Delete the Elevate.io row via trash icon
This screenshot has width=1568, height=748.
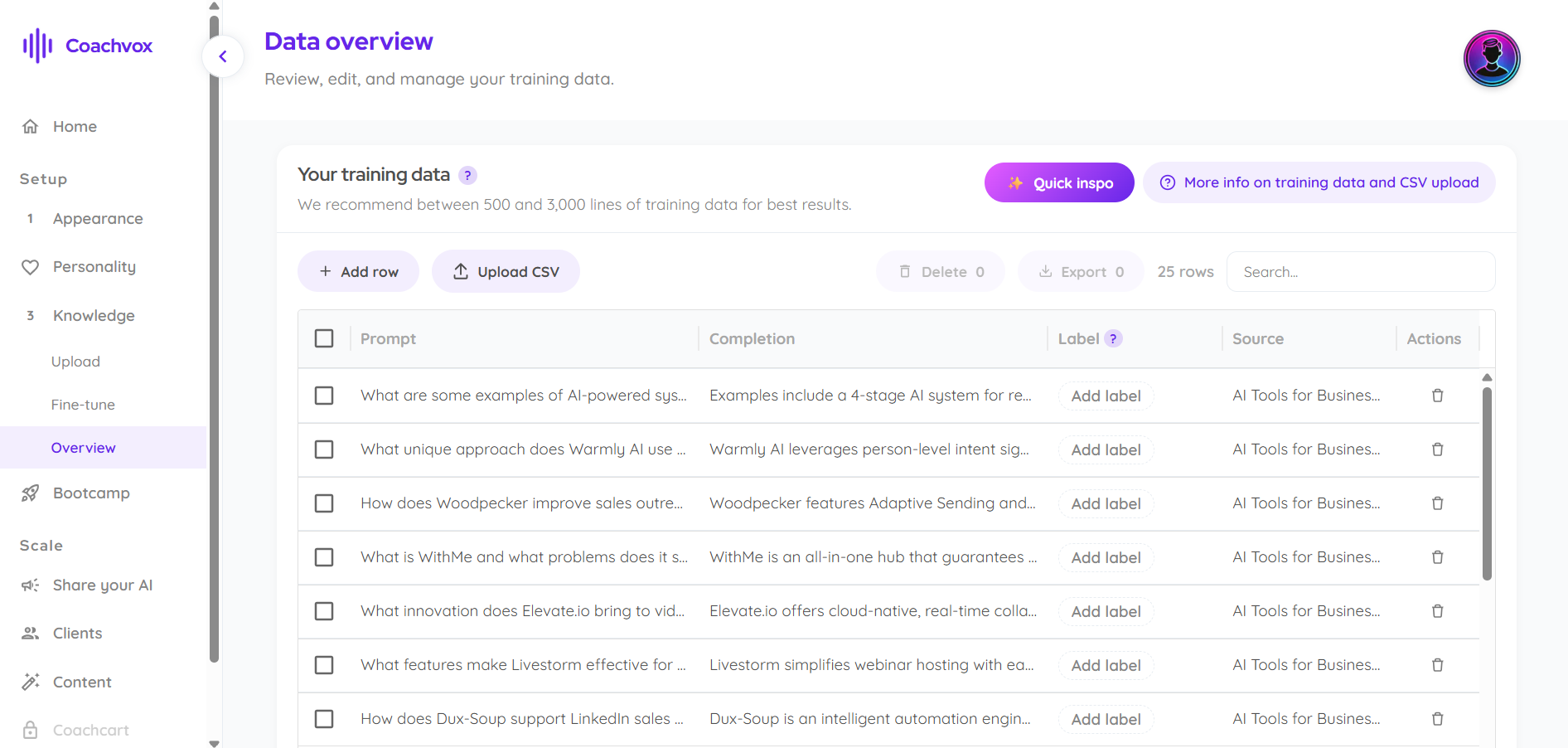(1438, 611)
